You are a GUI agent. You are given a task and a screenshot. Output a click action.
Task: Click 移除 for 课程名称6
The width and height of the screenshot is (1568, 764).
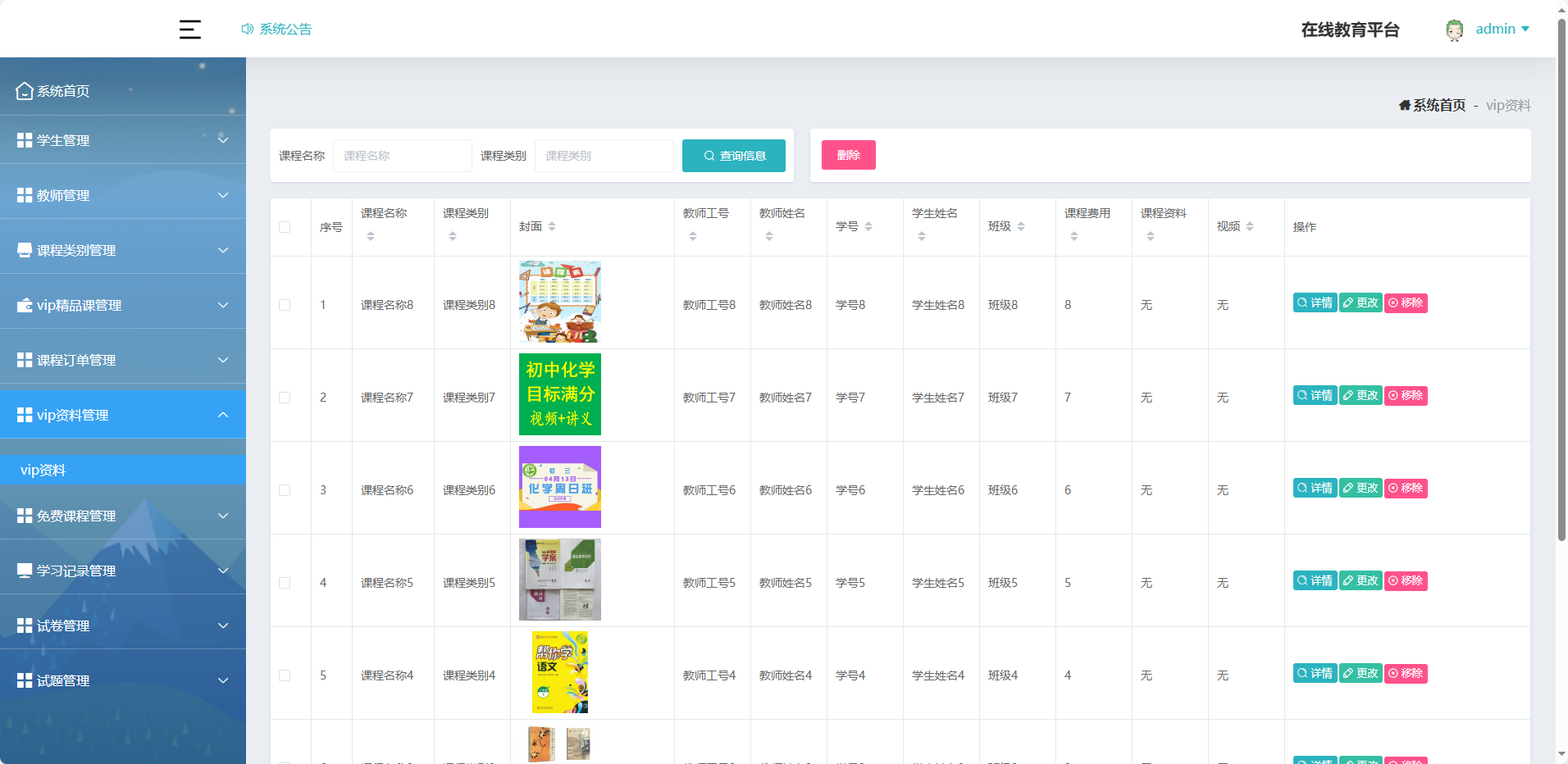tap(1406, 488)
